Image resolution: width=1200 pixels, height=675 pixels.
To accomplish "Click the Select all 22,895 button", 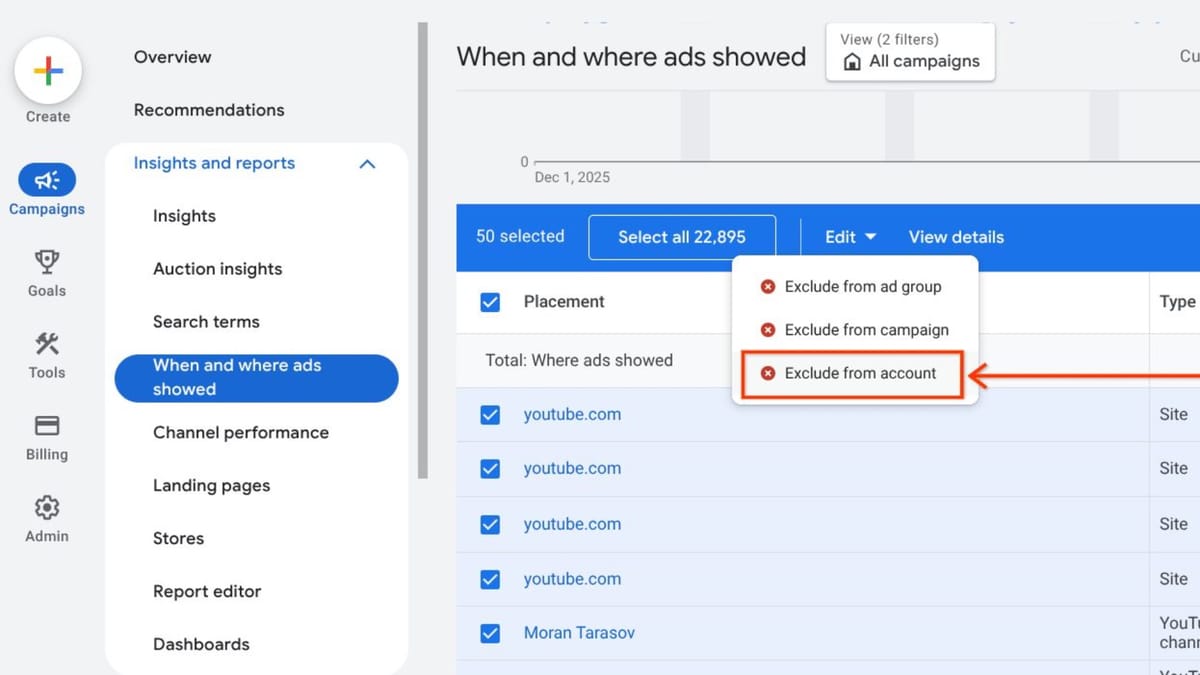I will click(x=681, y=237).
